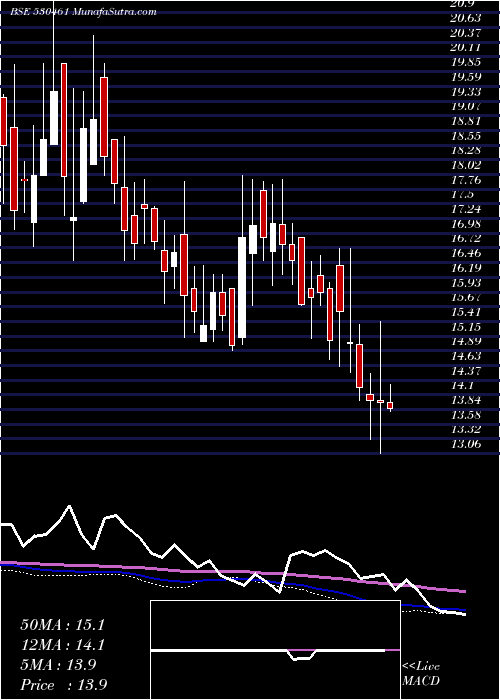
Task: Select the 20.37 price axis label
Action: click(x=466, y=33)
